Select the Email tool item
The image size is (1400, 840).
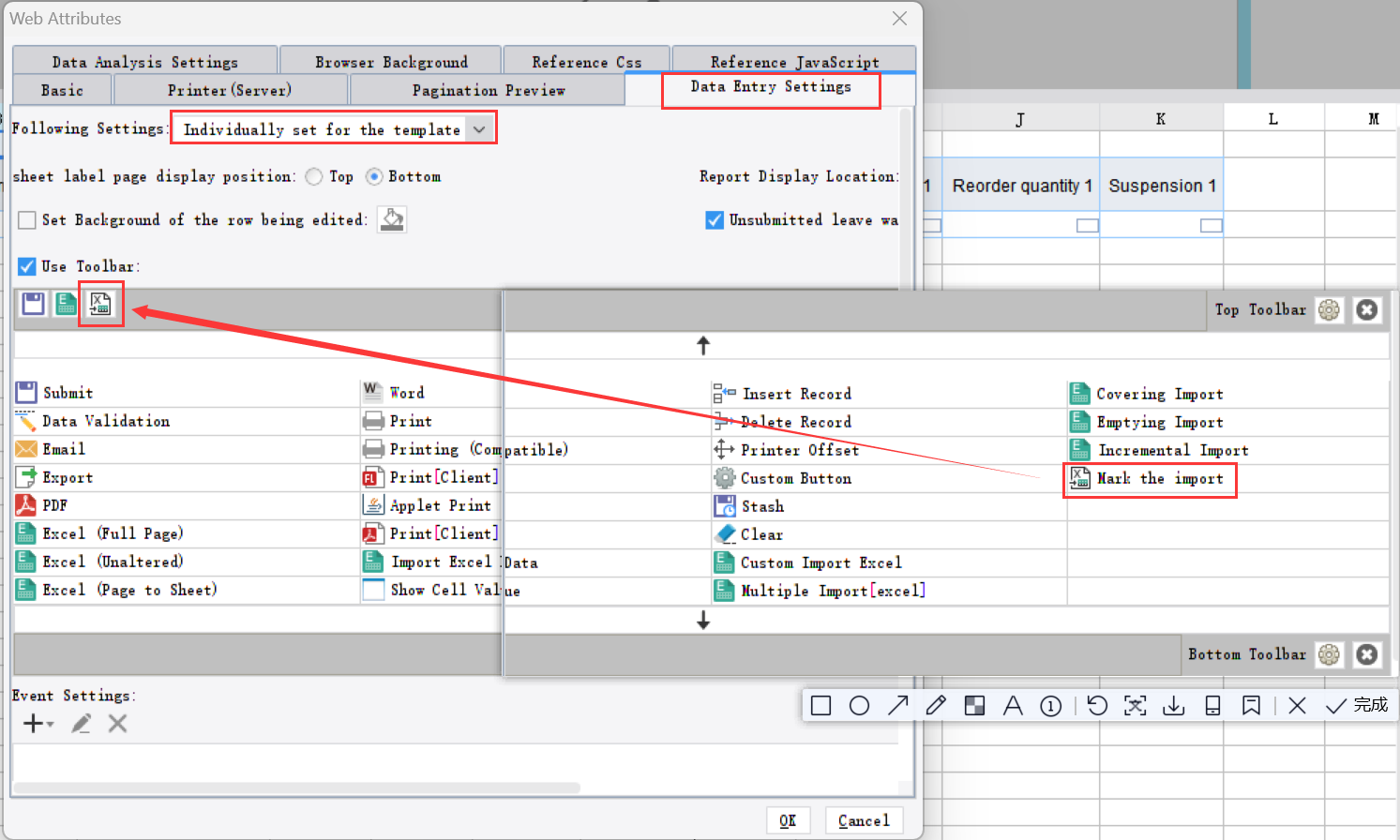point(26,448)
